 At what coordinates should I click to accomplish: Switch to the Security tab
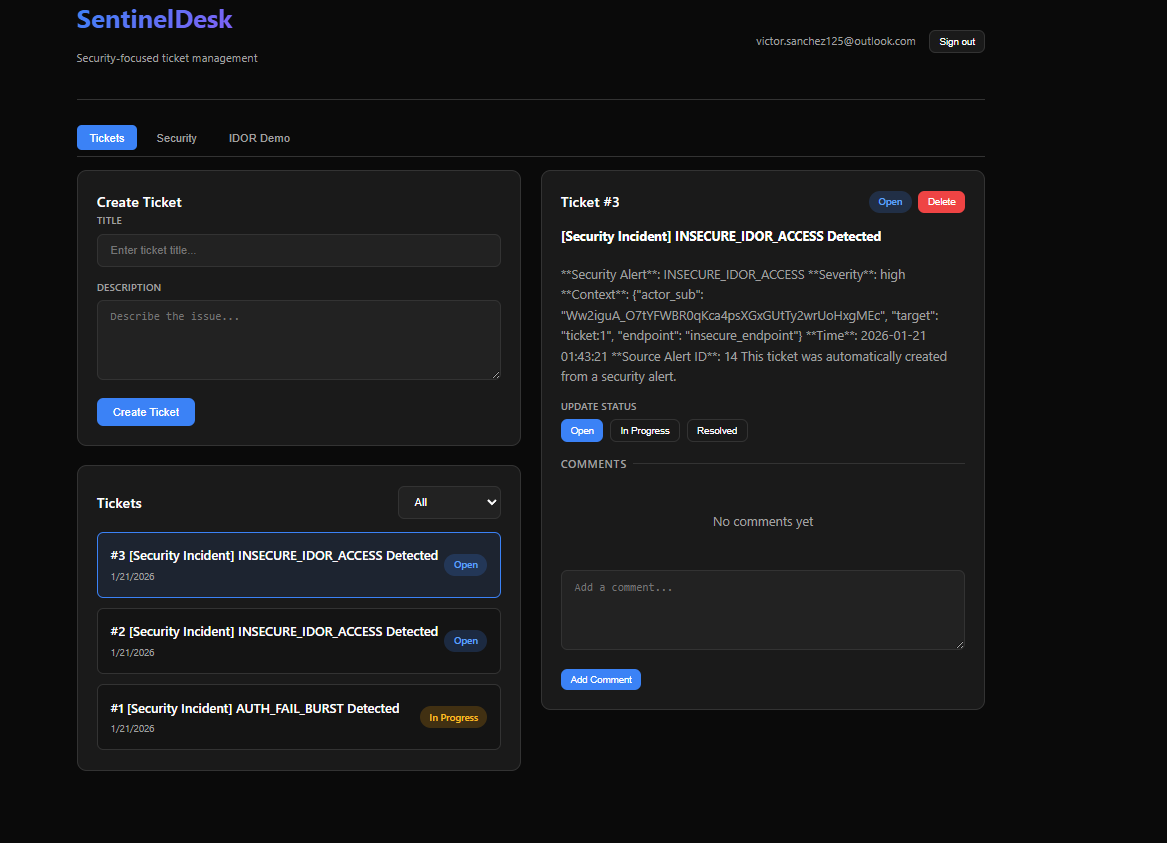pos(176,138)
